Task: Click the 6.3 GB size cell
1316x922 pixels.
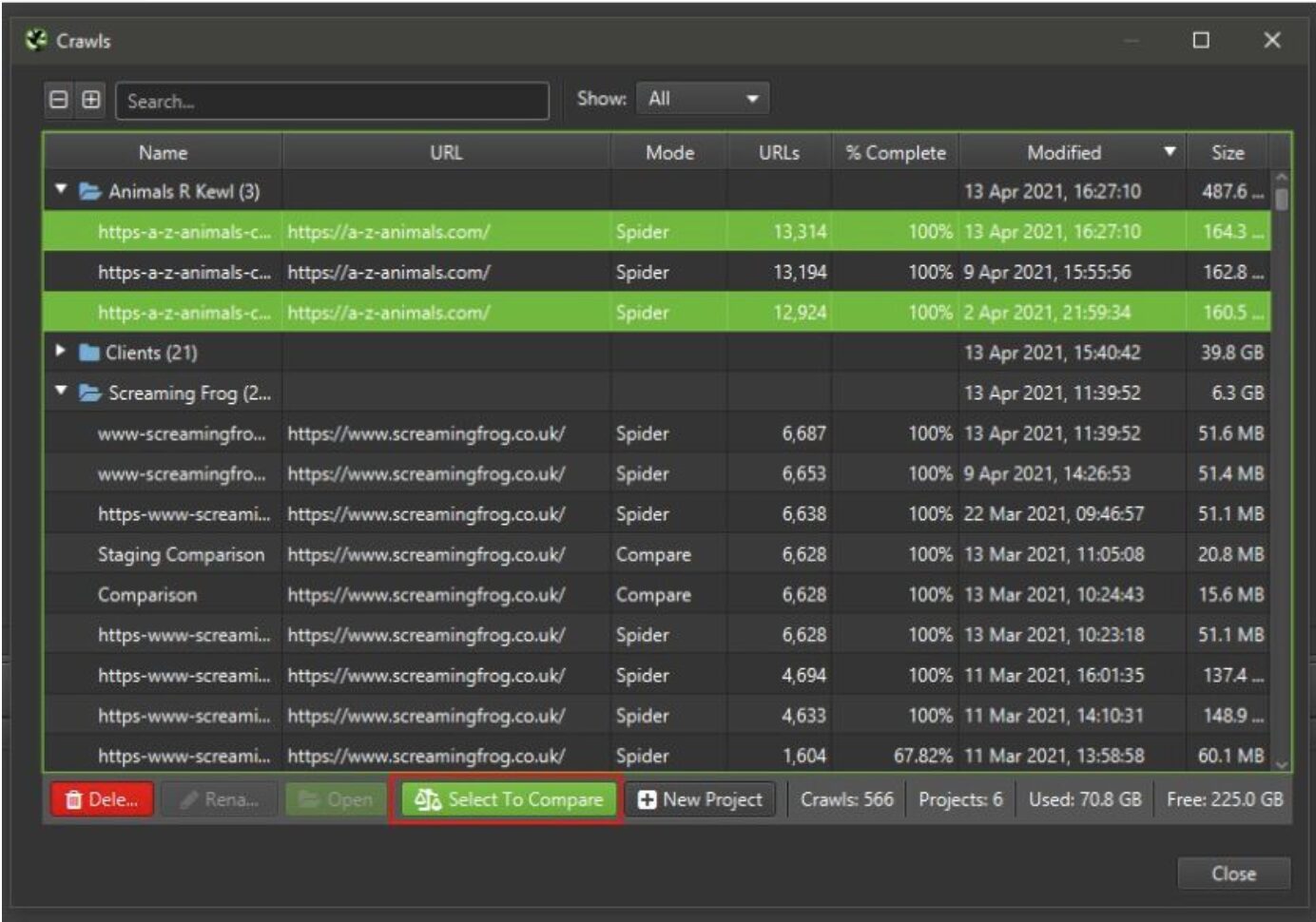Action: point(1237,393)
